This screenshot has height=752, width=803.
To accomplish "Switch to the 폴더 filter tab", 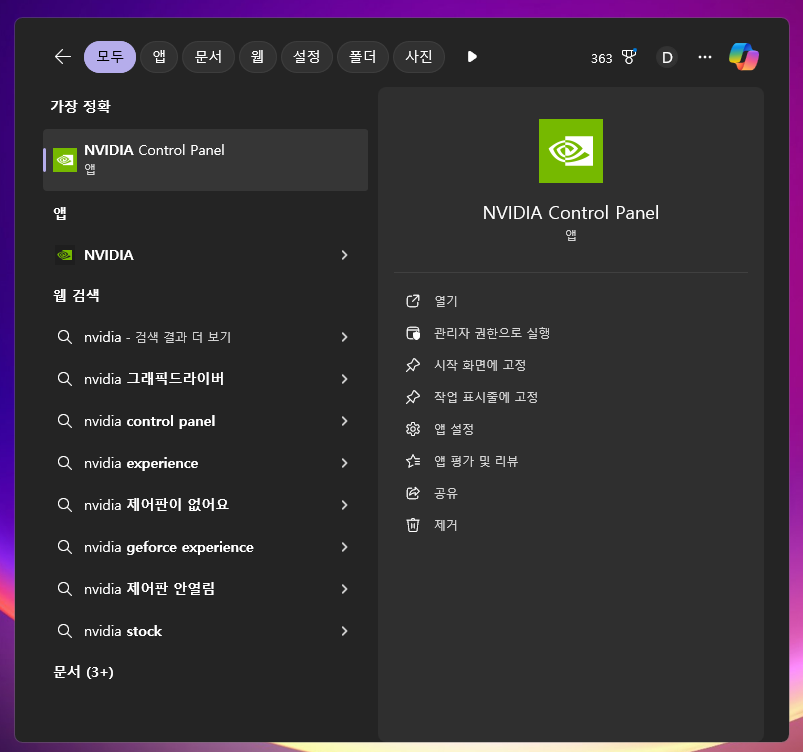I will click(x=363, y=57).
